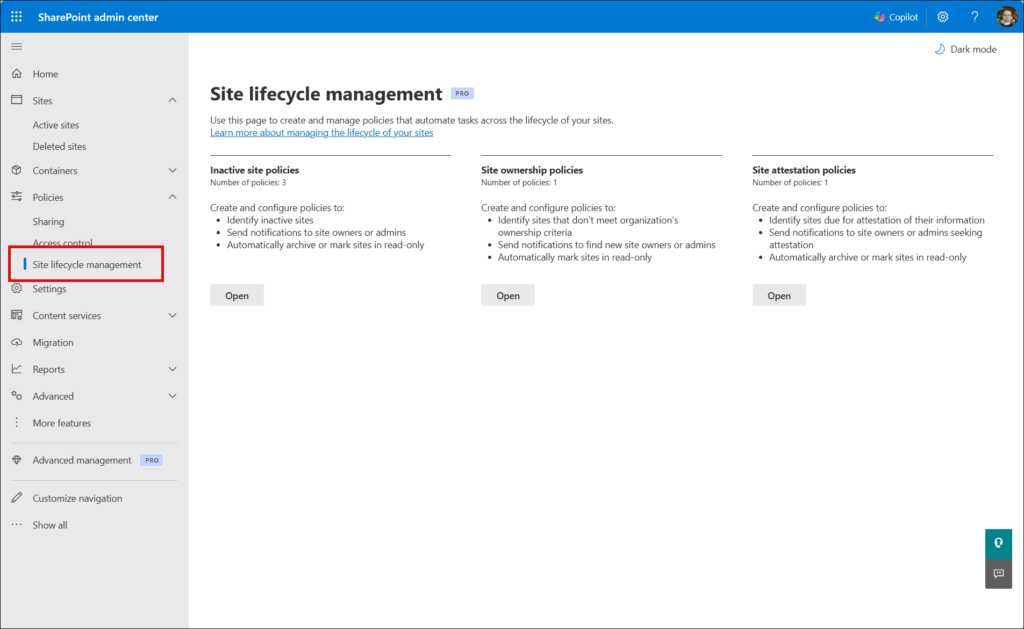Open Site ownership policies
Image resolution: width=1024 pixels, height=629 pixels.
508,295
